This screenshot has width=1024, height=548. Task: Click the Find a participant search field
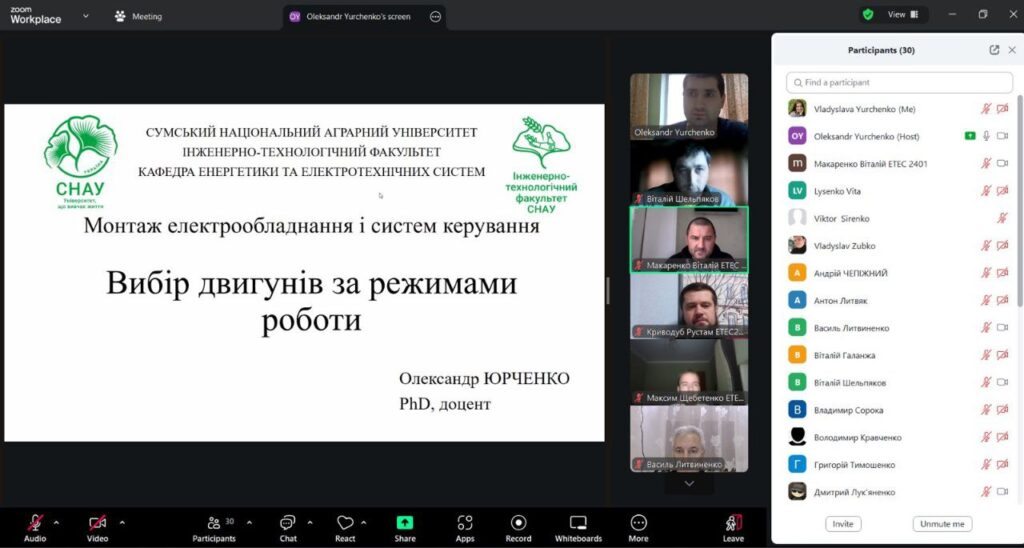(x=885, y=82)
